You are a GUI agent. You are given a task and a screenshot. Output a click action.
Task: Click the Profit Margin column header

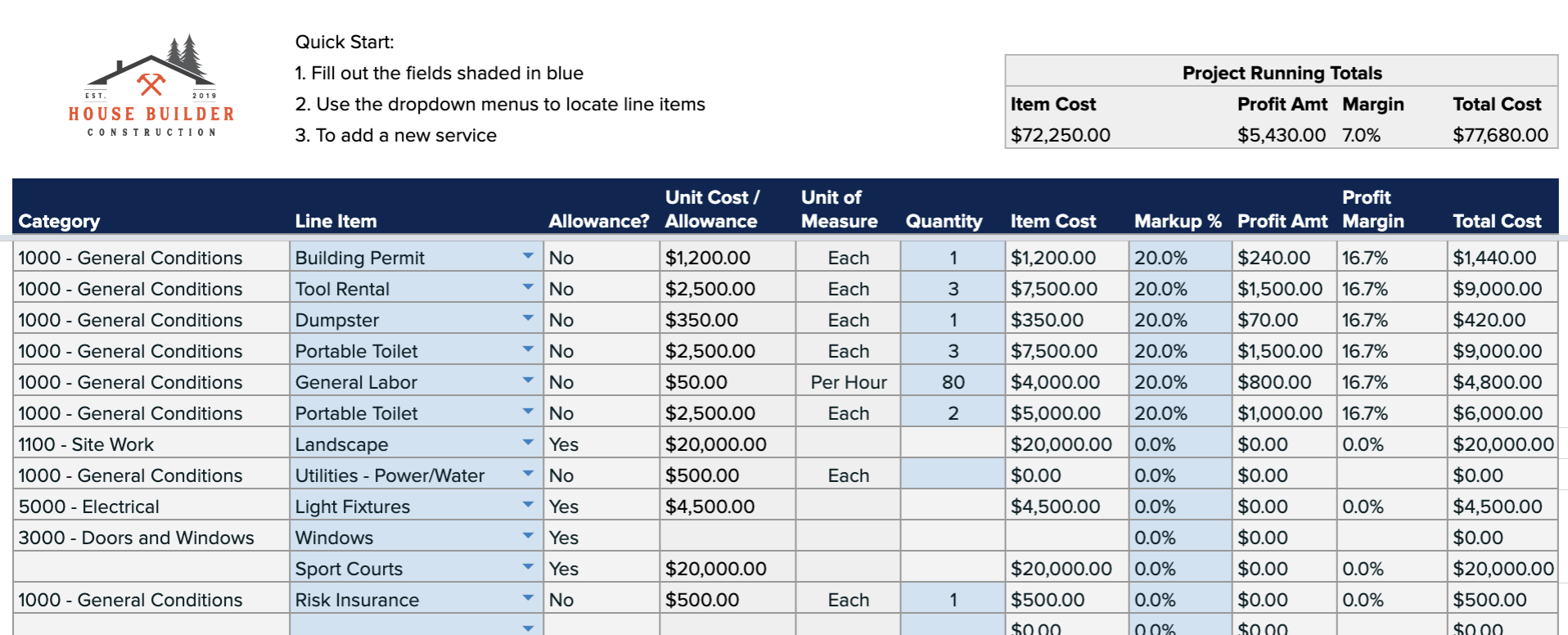click(x=1372, y=209)
